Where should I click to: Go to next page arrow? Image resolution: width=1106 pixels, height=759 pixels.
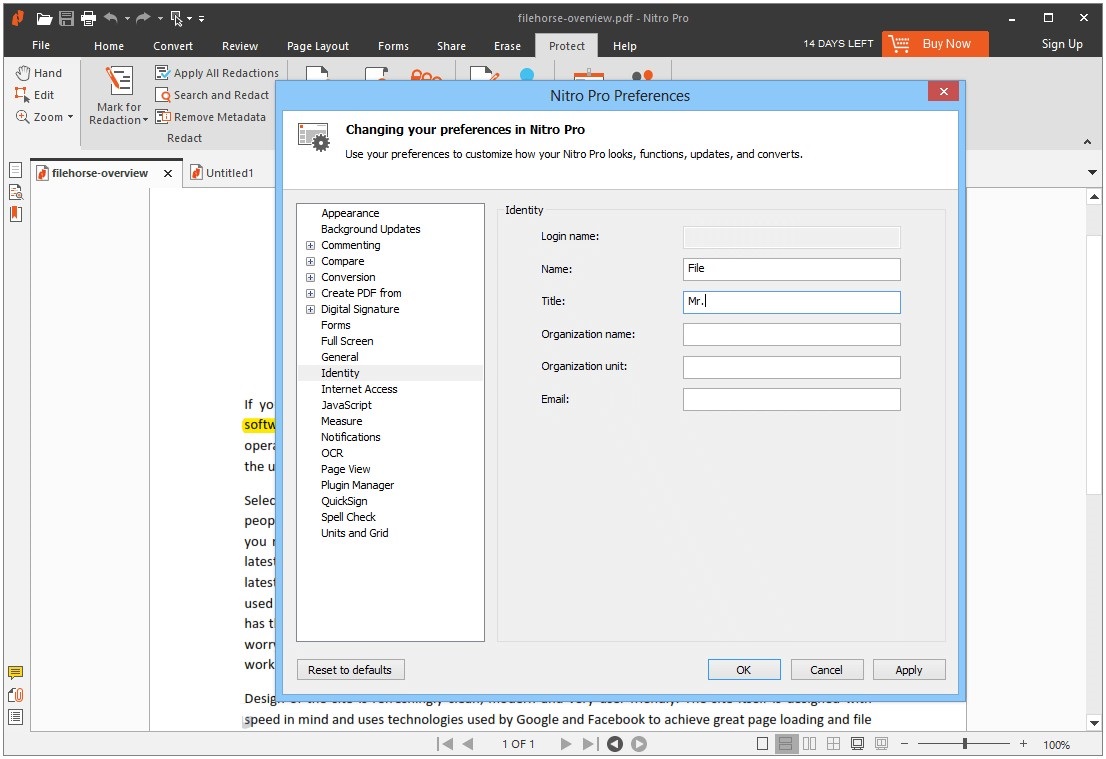(566, 743)
